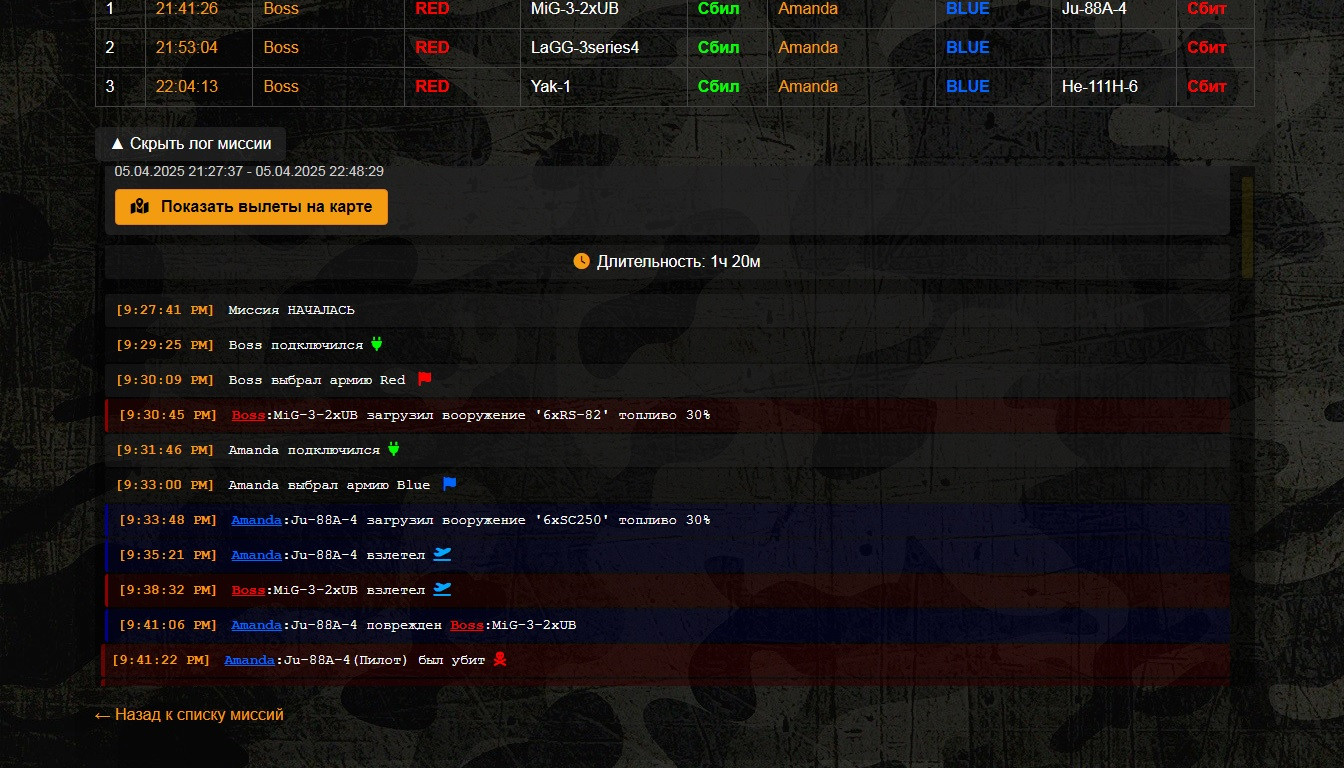Image resolution: width=1344 pixels, height=768 pixels.
Task: Open Boss link after поврежден in 9:41:06 entry
Action: click(x=467, y=625)
